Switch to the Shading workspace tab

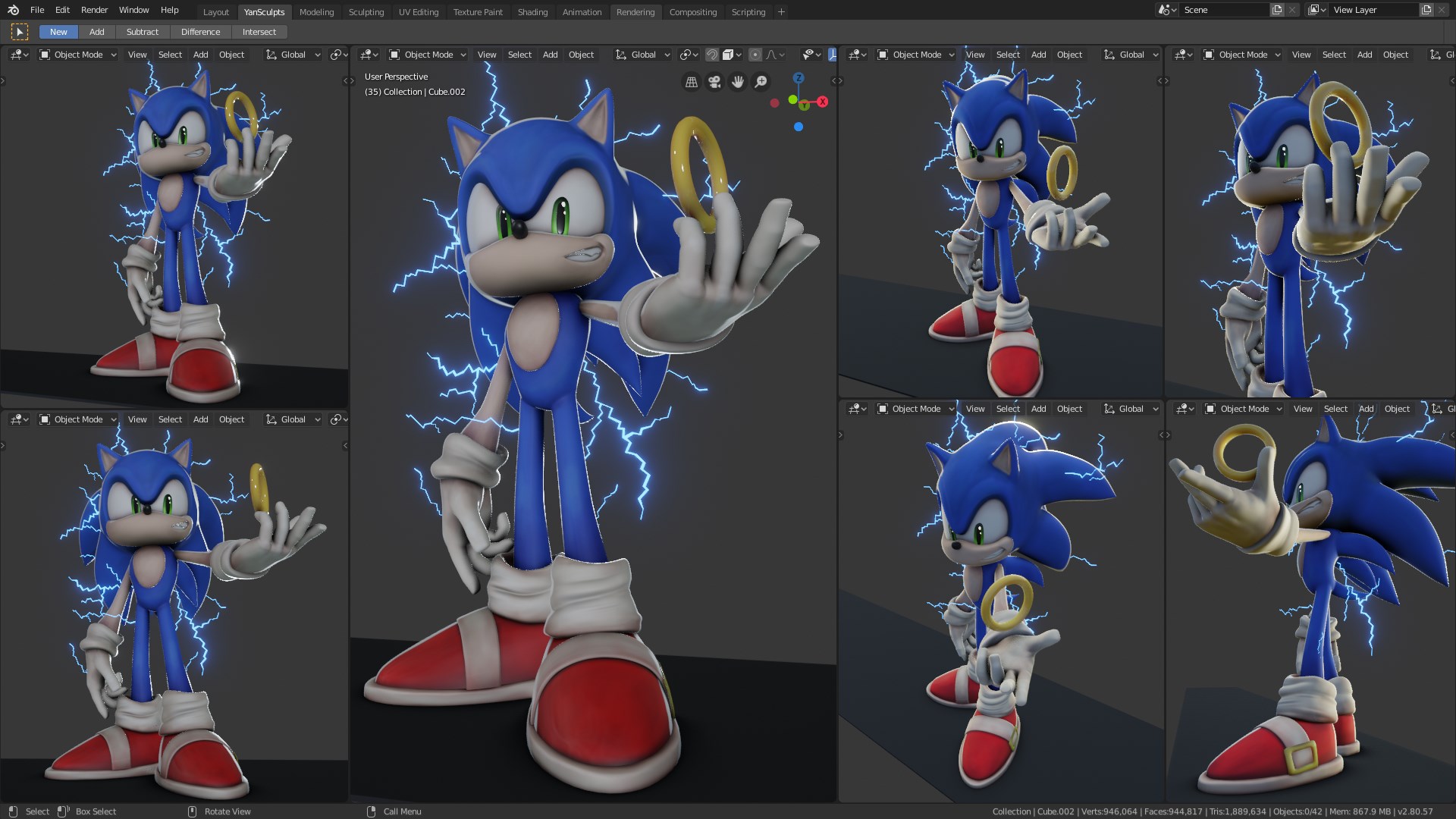[532, 12]
